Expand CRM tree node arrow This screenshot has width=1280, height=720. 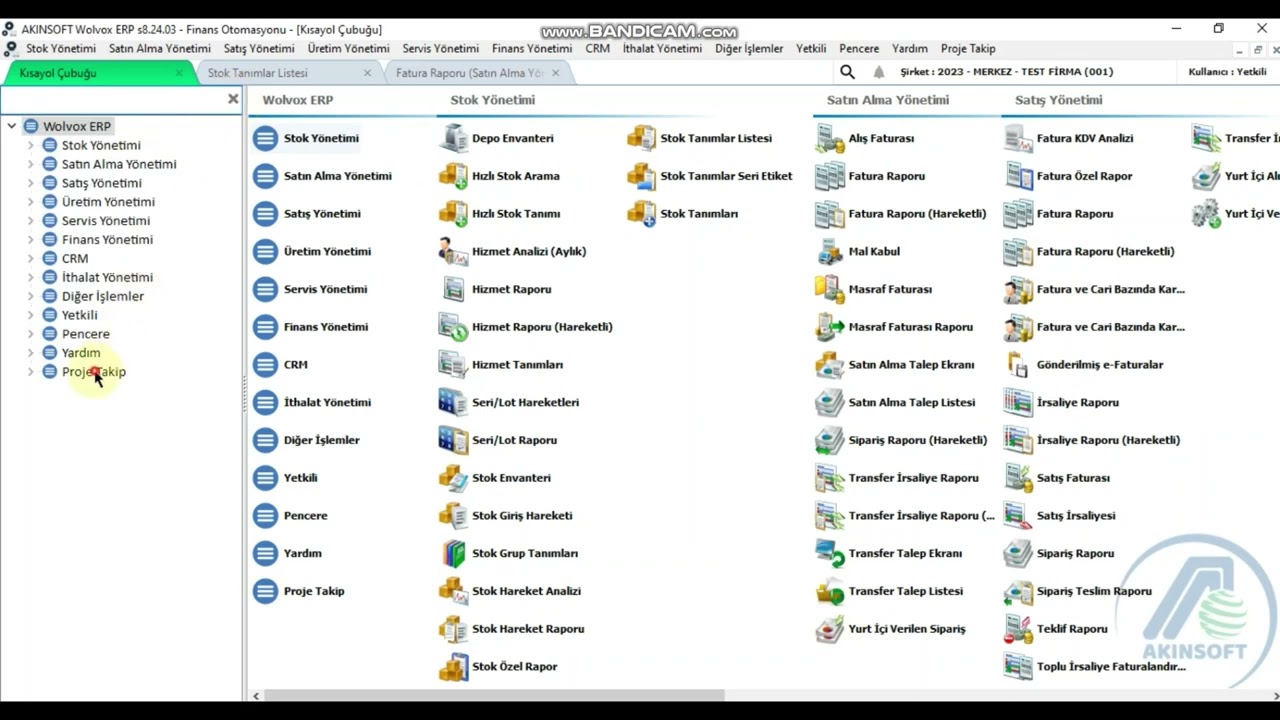(30, 258)
